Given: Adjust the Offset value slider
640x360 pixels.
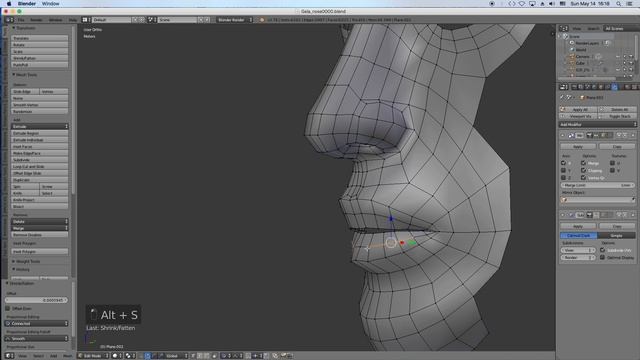Looking at the screenshot, I should pos(36,300).
